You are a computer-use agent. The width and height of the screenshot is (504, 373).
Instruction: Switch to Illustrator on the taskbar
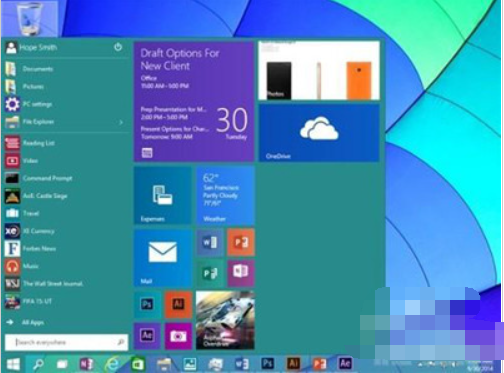coord(293,364)
